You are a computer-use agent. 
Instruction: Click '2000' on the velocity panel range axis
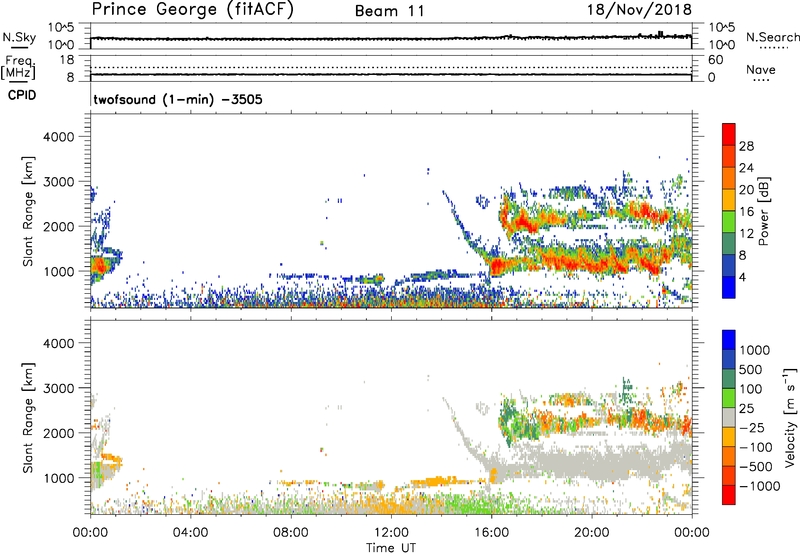(58, 433)
